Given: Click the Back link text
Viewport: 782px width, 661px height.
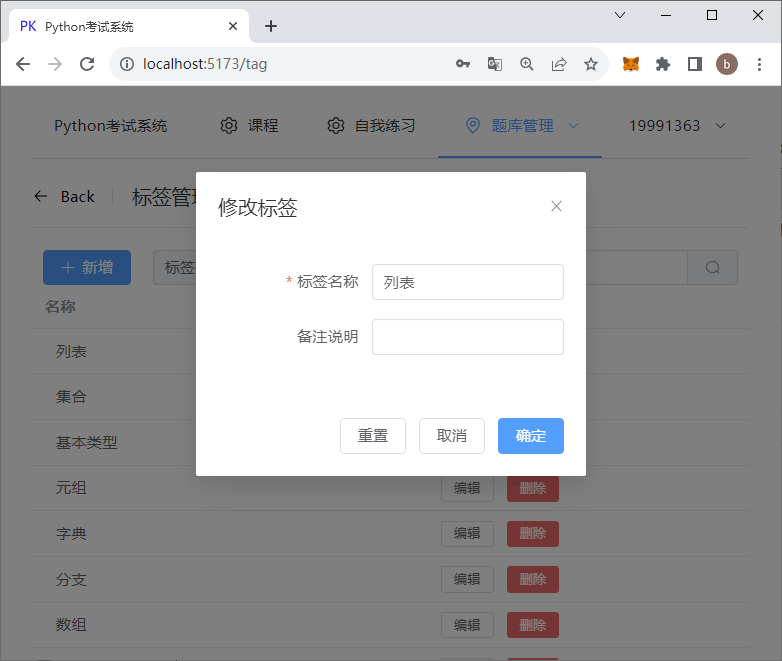Looking at the screenshot, I should click(x=78, y=197).
